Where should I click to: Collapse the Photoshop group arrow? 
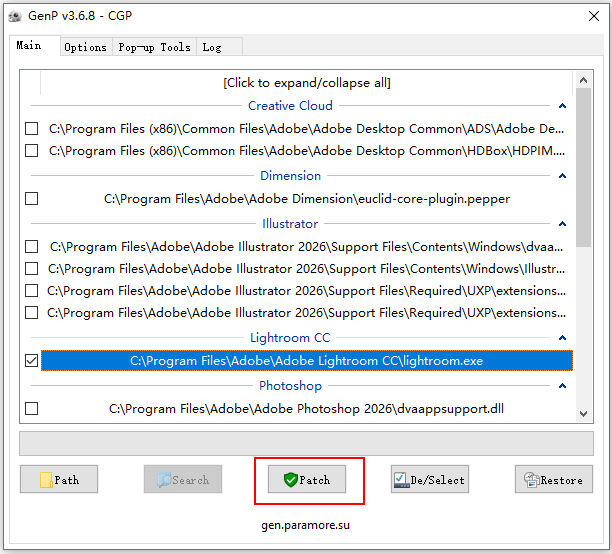click(562, 386)
